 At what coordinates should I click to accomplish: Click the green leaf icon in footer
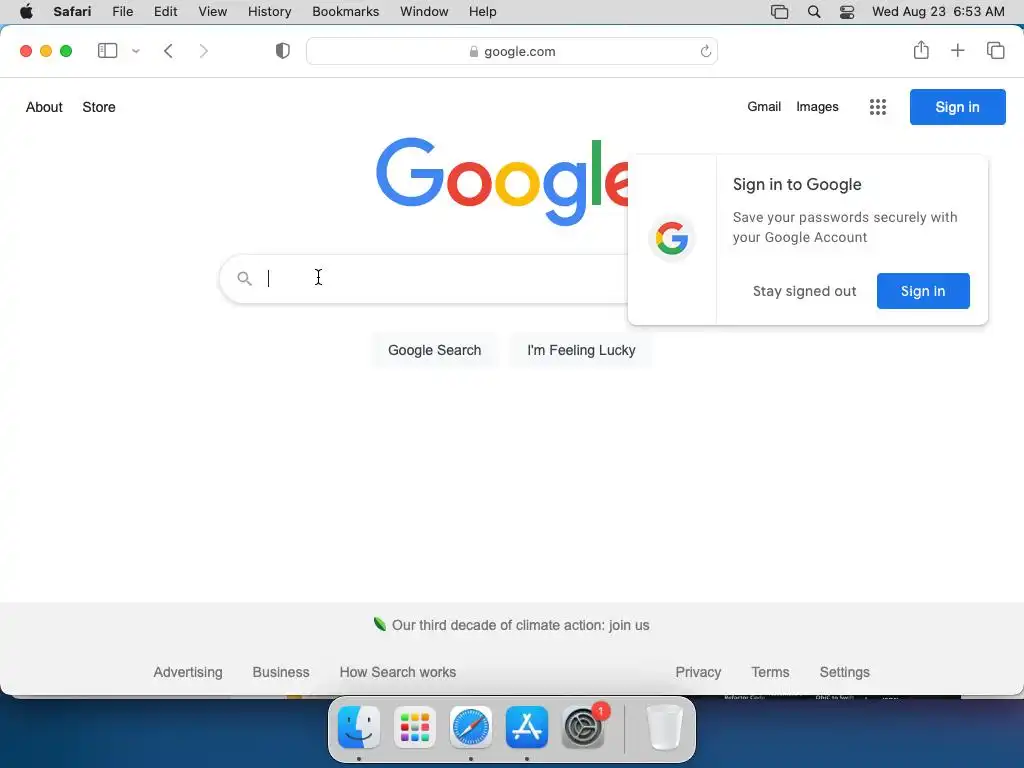pos(379,624)
